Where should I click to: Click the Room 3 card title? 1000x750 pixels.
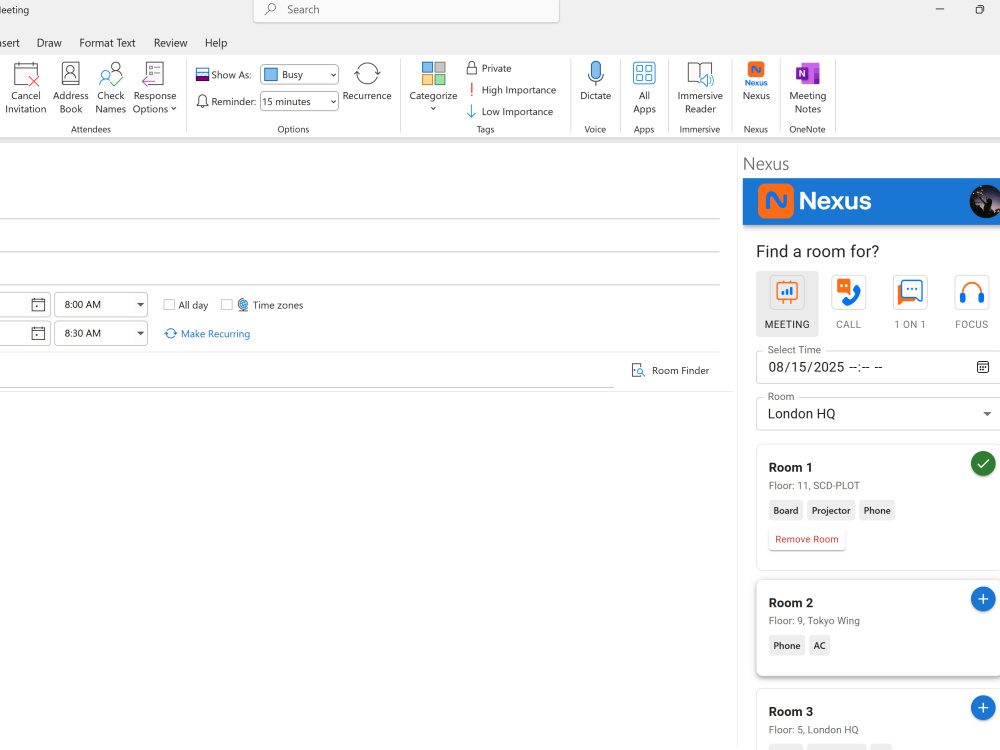coord(791,712)
